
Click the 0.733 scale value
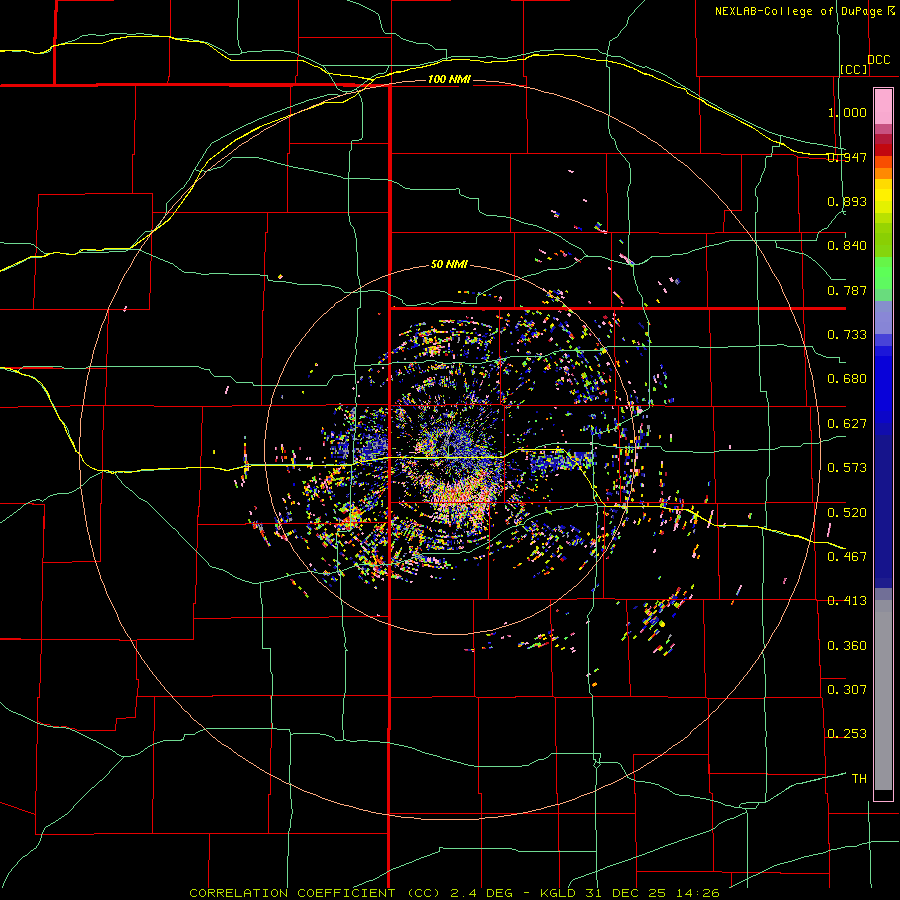click(847, 335)
